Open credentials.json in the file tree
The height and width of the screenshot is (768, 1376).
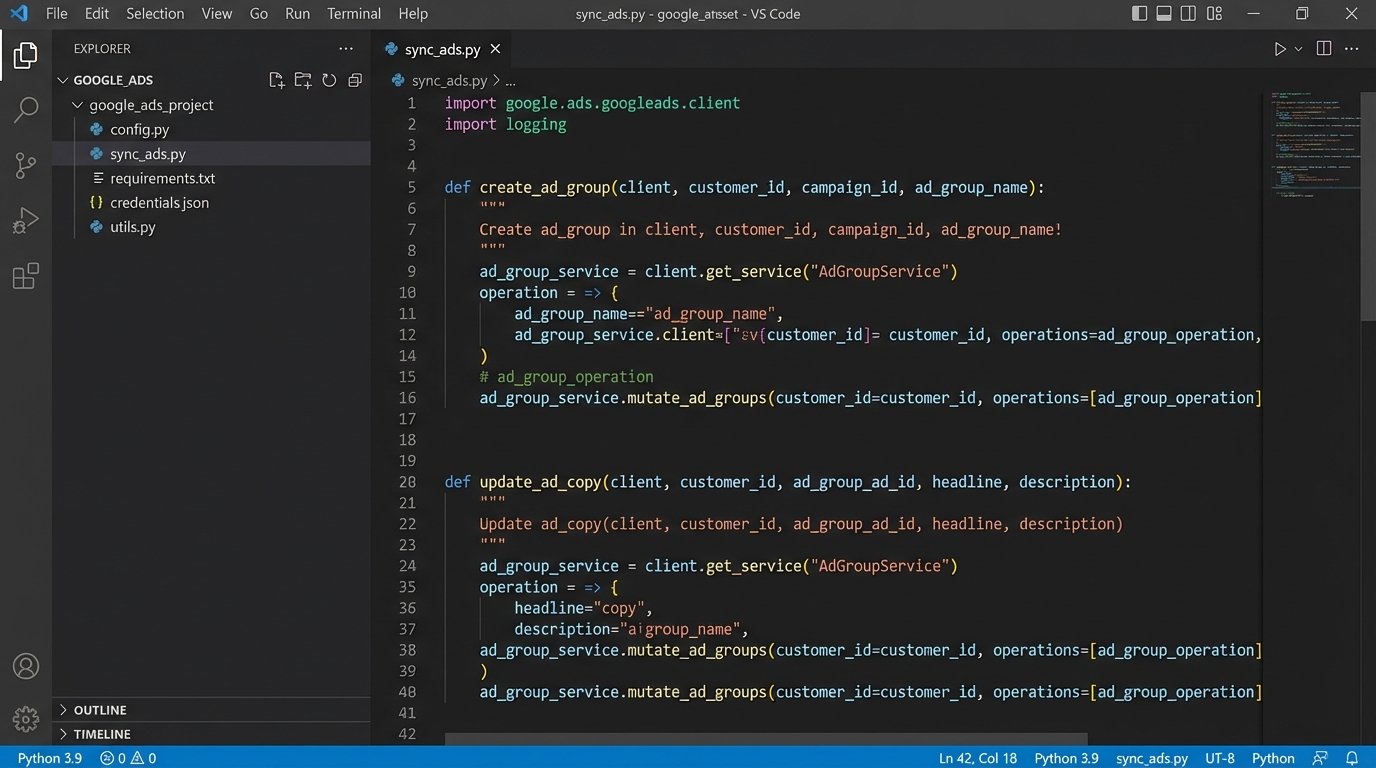pyautogui.click(x=159, y=203)
